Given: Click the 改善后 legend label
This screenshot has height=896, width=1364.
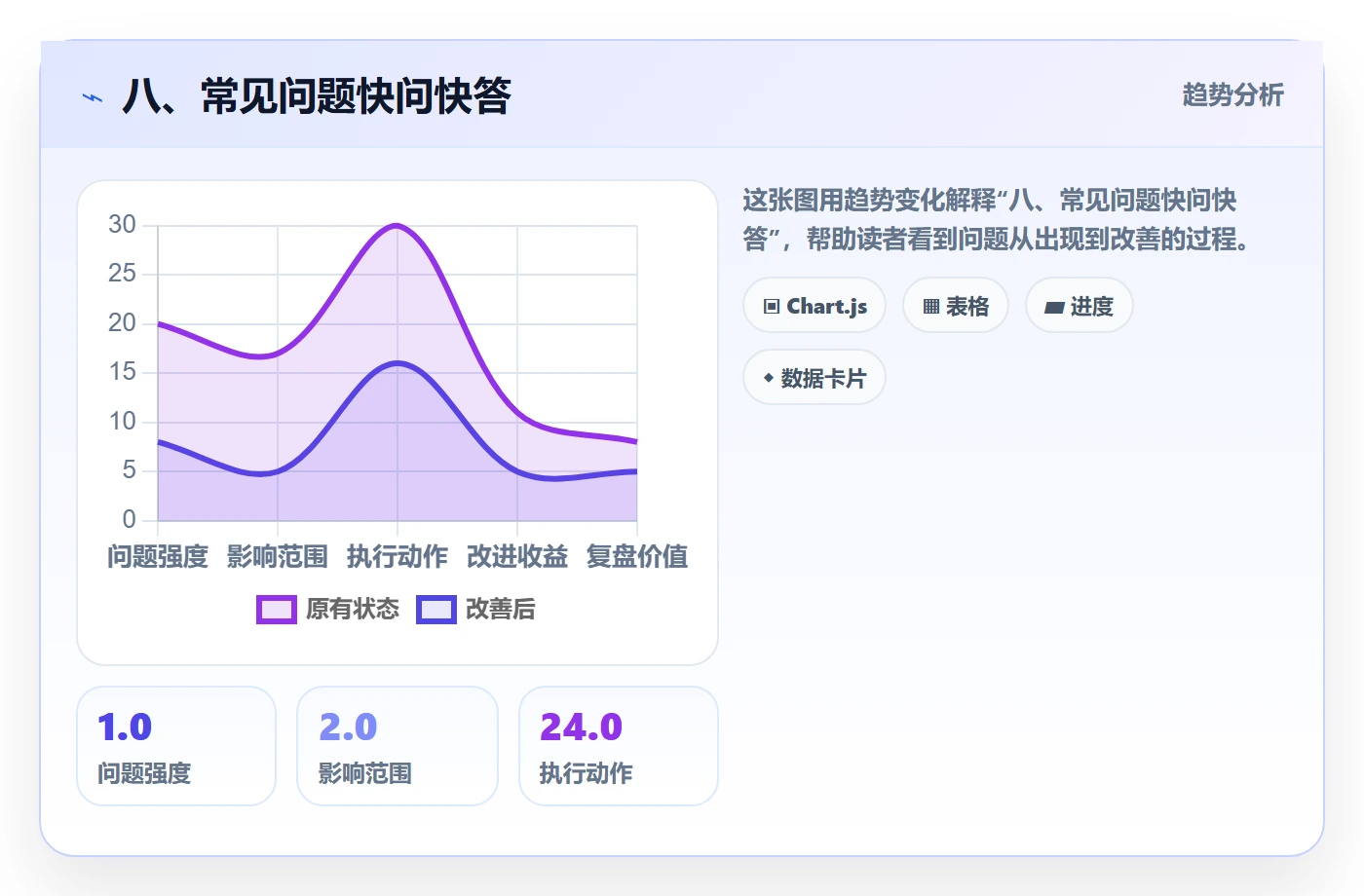Looking at the screenshot, I should [x=501, y=610].
